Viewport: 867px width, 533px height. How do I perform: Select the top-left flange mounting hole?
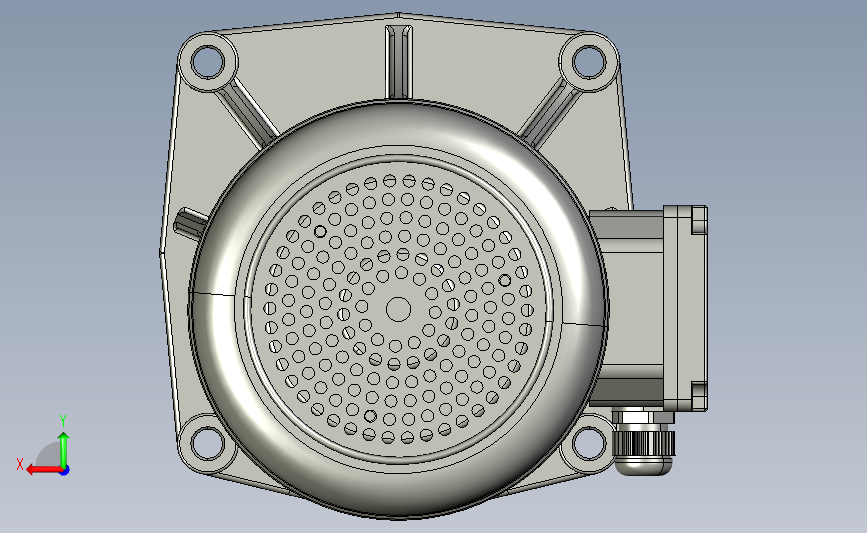(x=208, y=61)
